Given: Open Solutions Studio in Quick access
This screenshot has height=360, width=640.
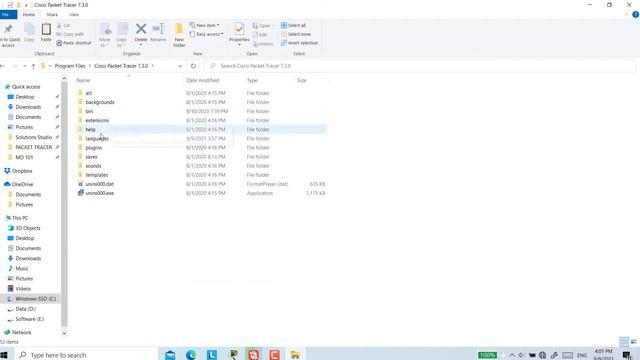Looking at the screenshot, I should click(x=33, y=137).
